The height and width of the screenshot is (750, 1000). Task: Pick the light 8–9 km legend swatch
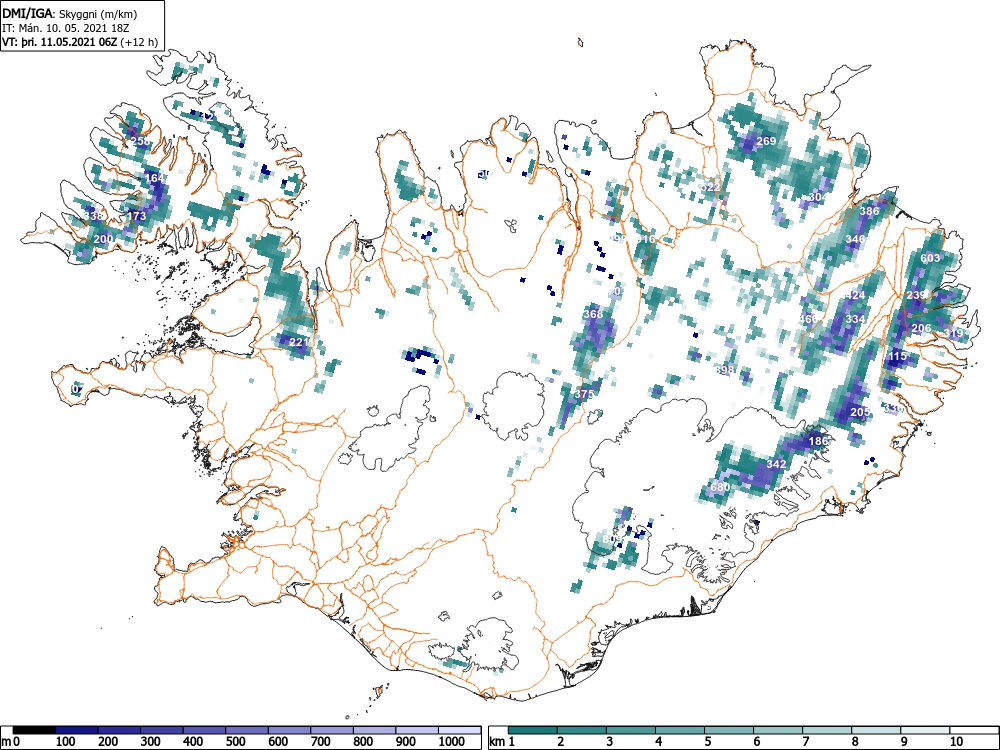pyautogui.click(x=876, y=730)
